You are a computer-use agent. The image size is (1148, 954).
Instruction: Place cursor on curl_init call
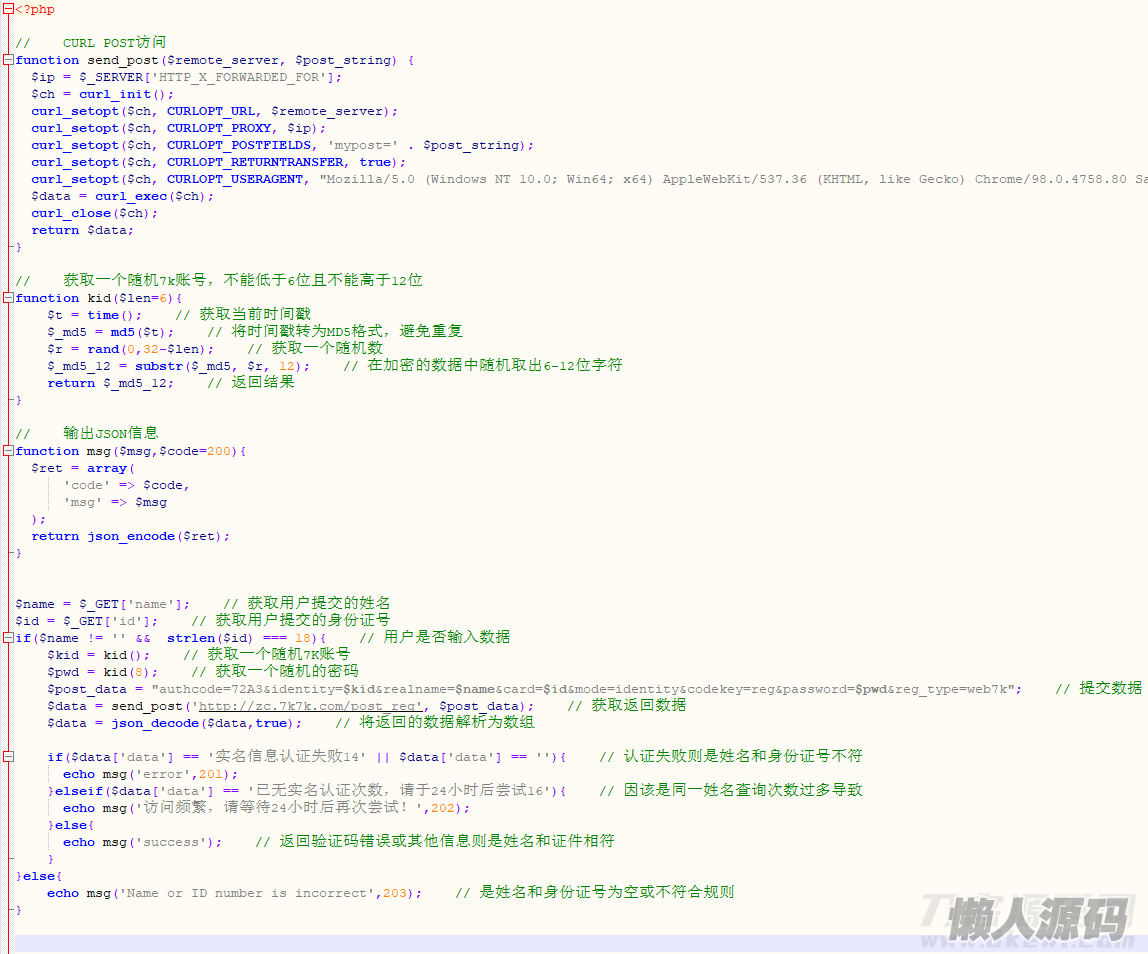(115, 94)
